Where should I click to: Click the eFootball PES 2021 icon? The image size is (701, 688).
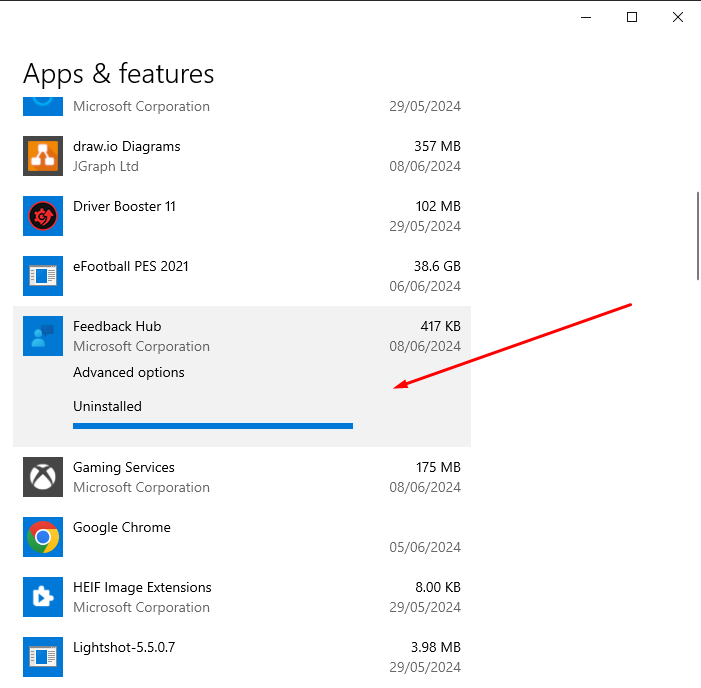coord(43,276)
